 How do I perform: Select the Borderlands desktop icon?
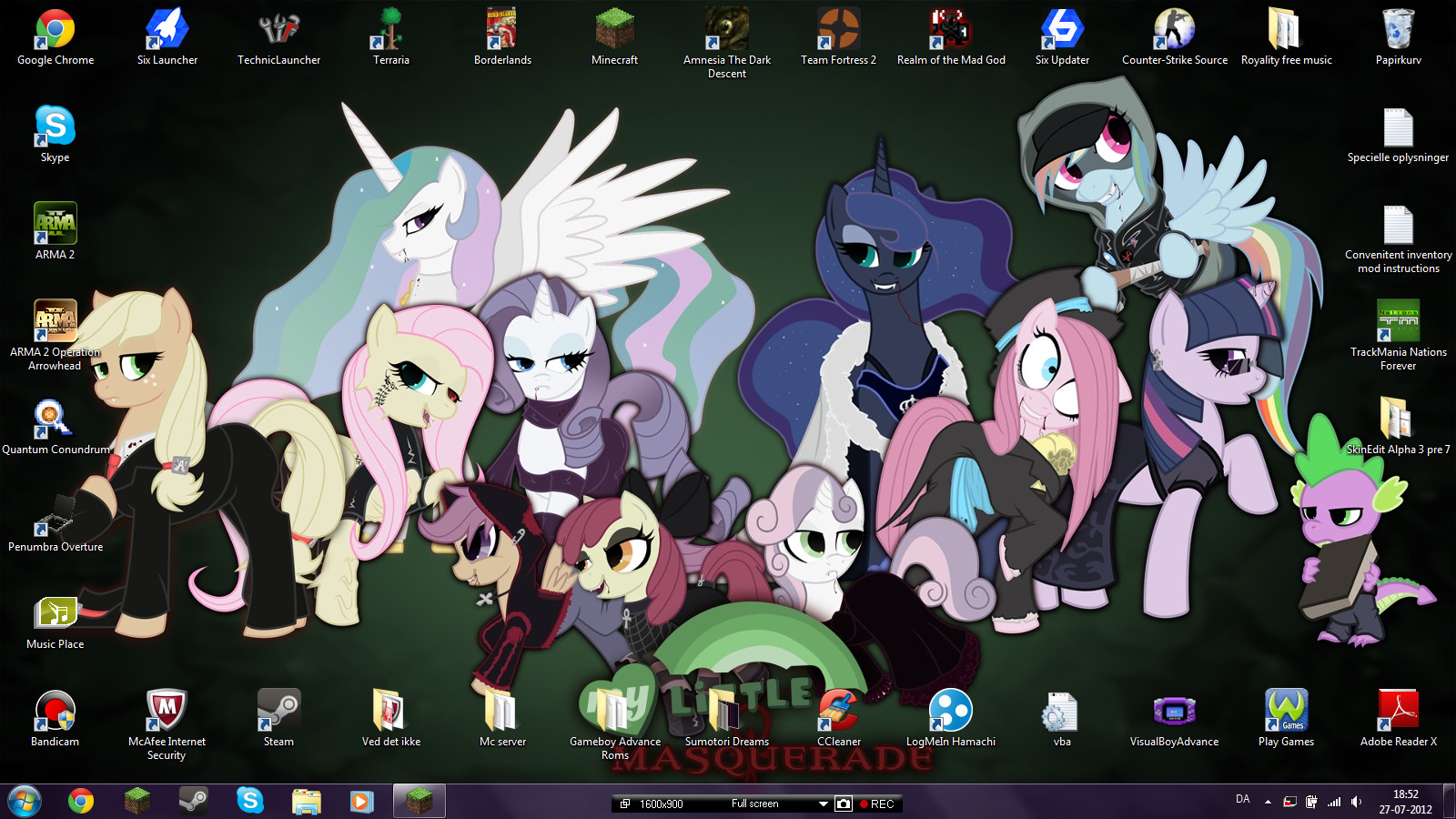coord(502,32)
